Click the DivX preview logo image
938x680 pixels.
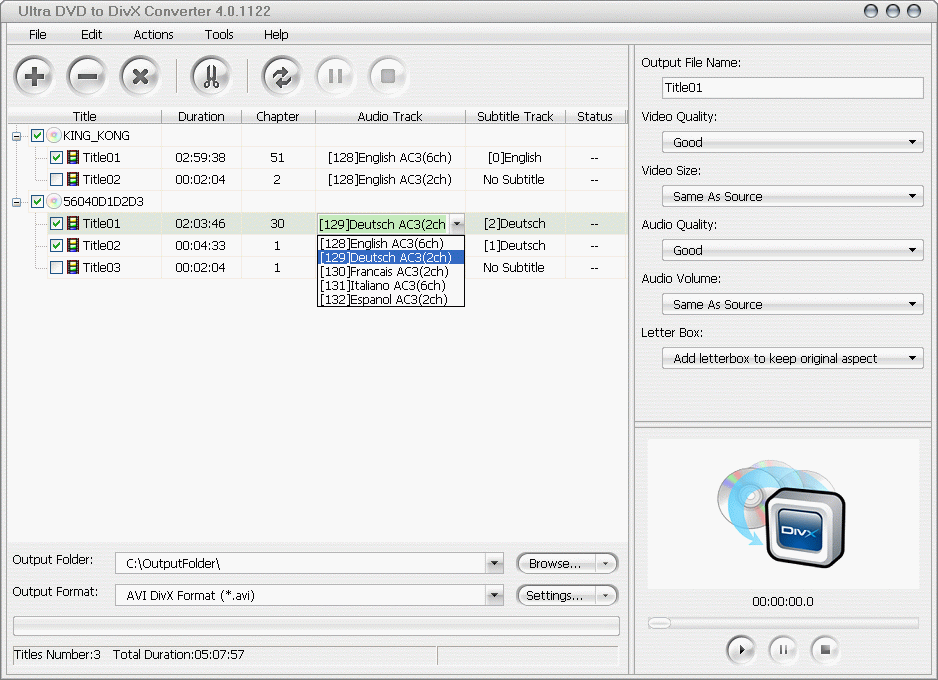782,514
